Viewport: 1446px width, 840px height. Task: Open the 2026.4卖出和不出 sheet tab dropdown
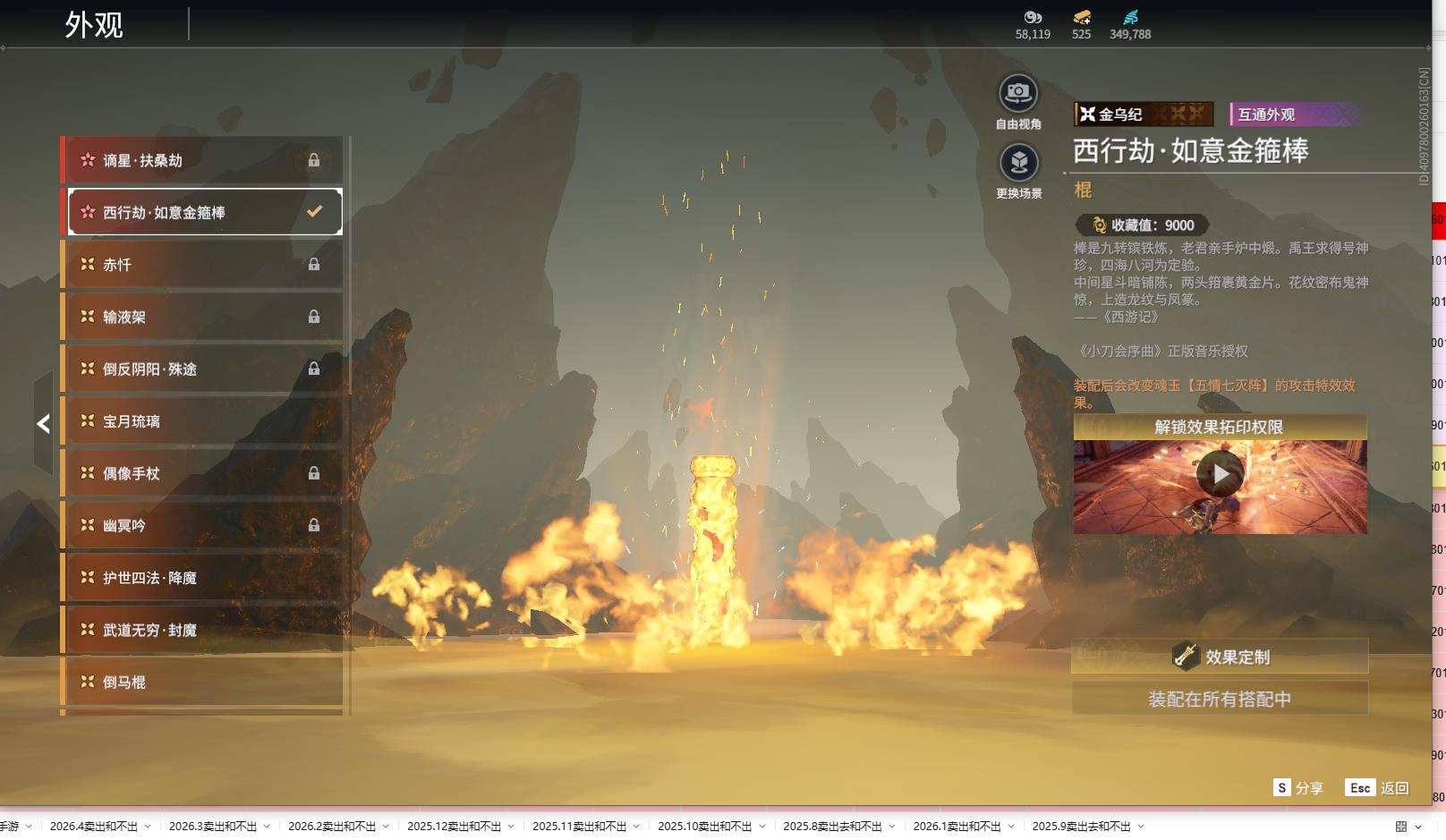pos(148,827)
